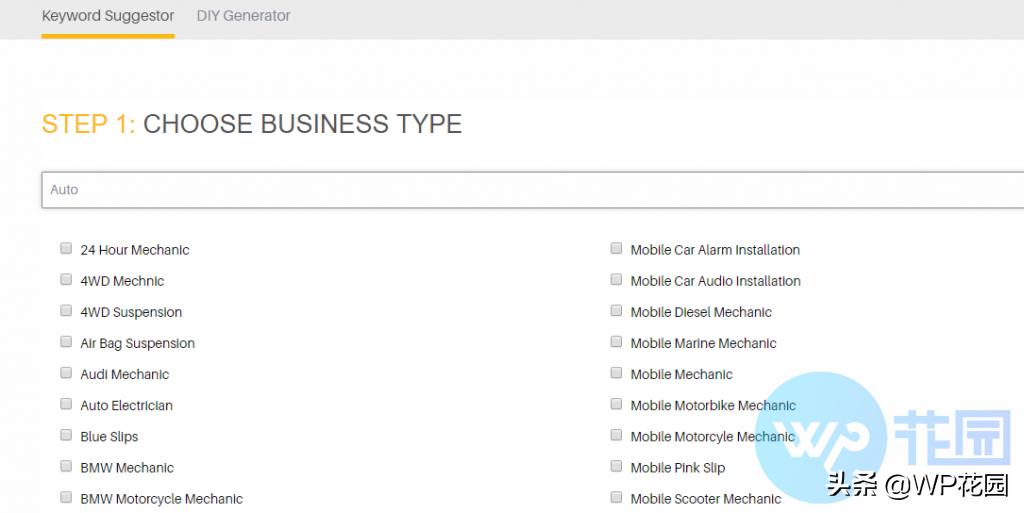Screen dimensions: 1024x513
Task: Tick the Auto Electrician checkbox
Action: (x=66, y=404)
